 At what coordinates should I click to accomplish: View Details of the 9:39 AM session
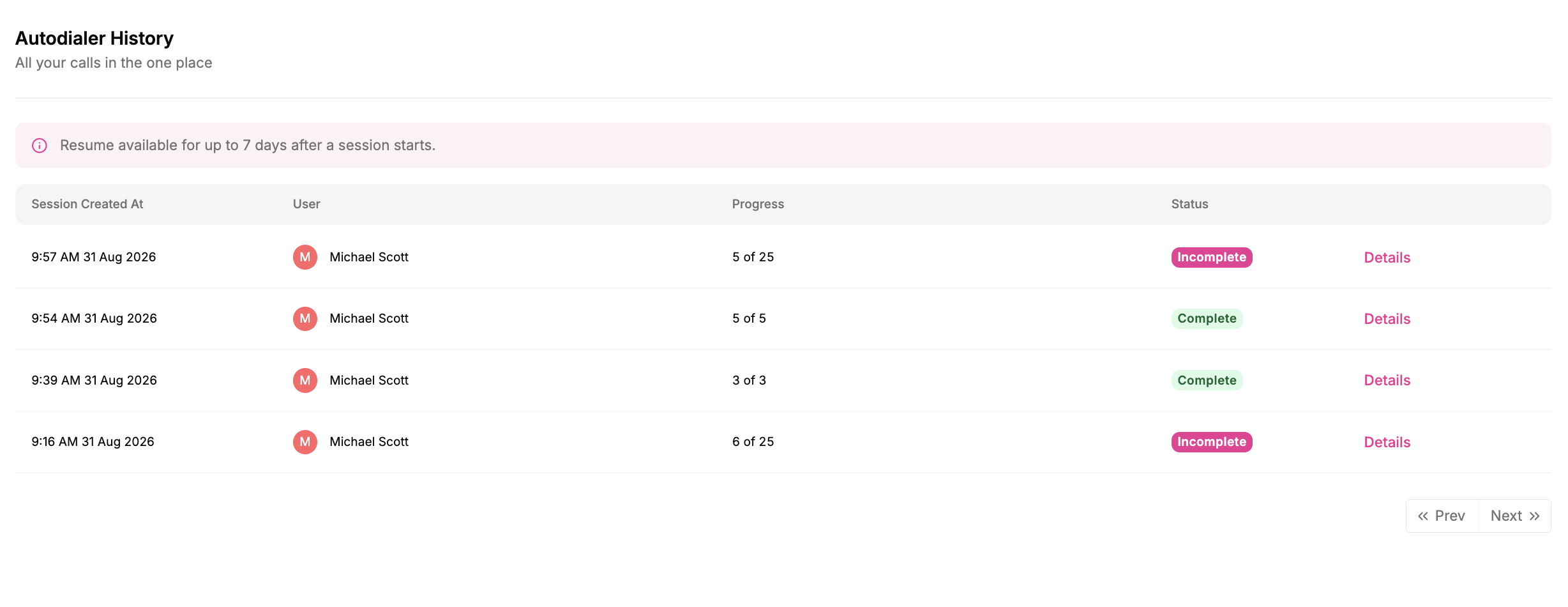click(x=1387, y=380)
